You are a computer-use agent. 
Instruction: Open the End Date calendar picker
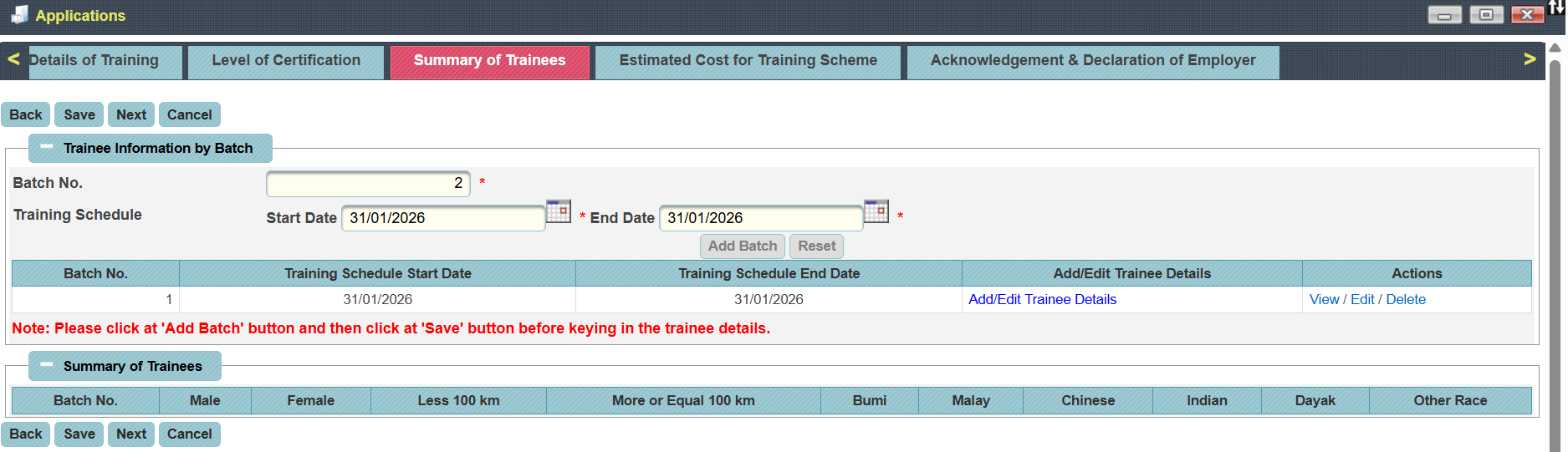876,211
